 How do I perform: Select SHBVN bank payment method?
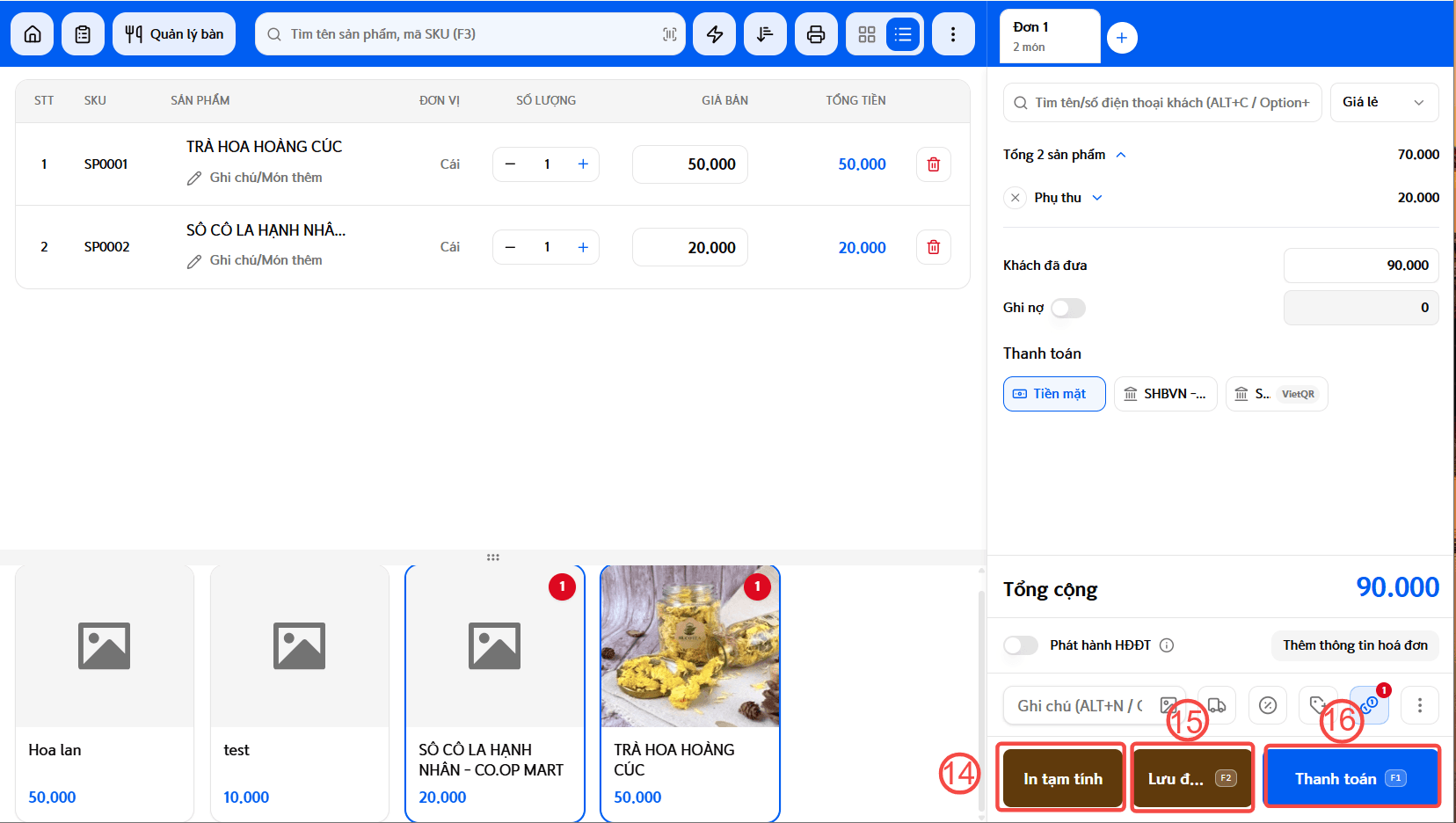(x=1166, y=394)
